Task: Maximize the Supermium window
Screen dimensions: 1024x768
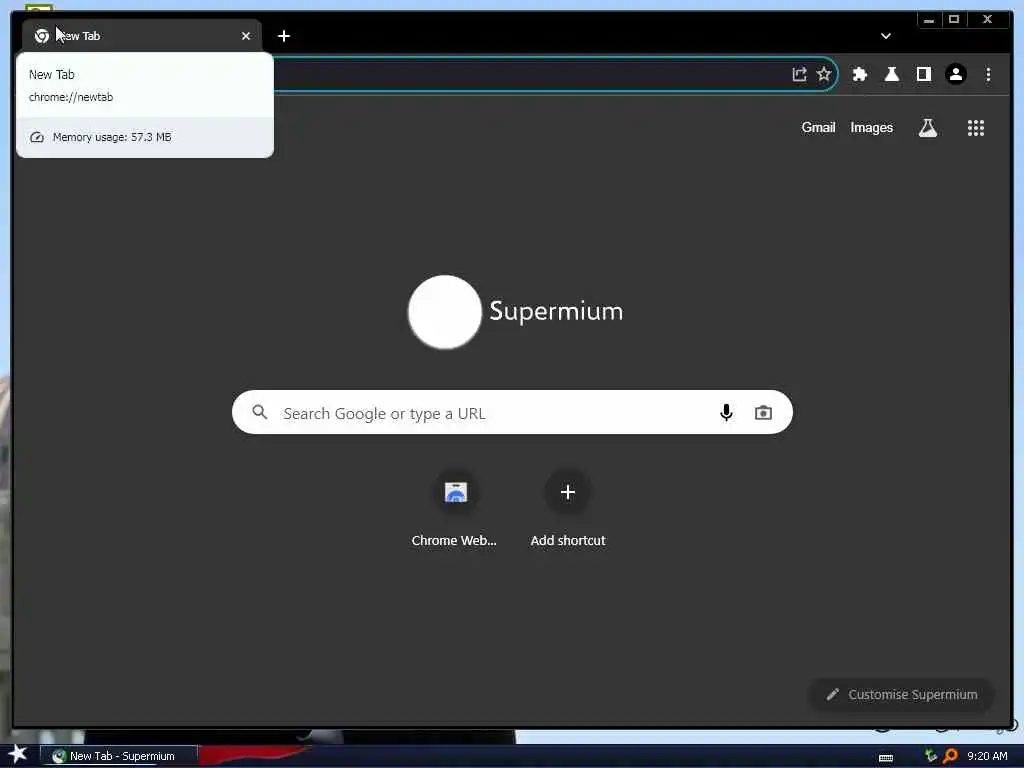Action: coord(953,20)
